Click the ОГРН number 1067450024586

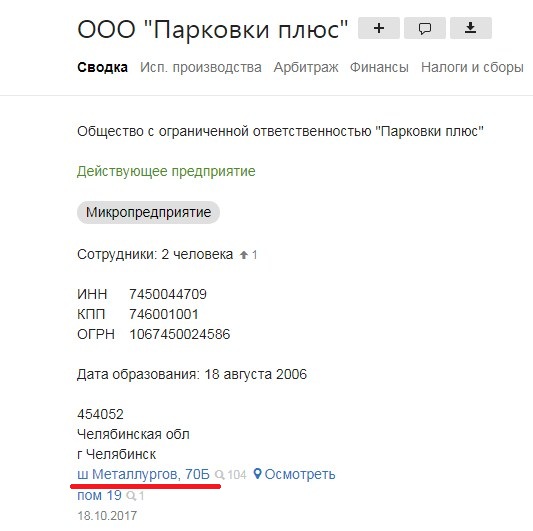tap(179, 334)
